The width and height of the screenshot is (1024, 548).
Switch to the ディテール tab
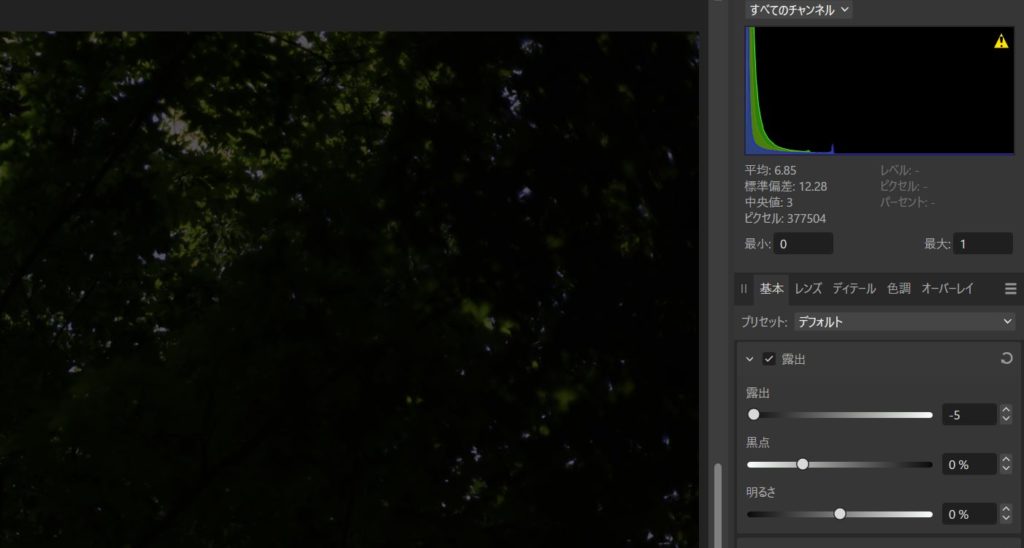point(854,289)
